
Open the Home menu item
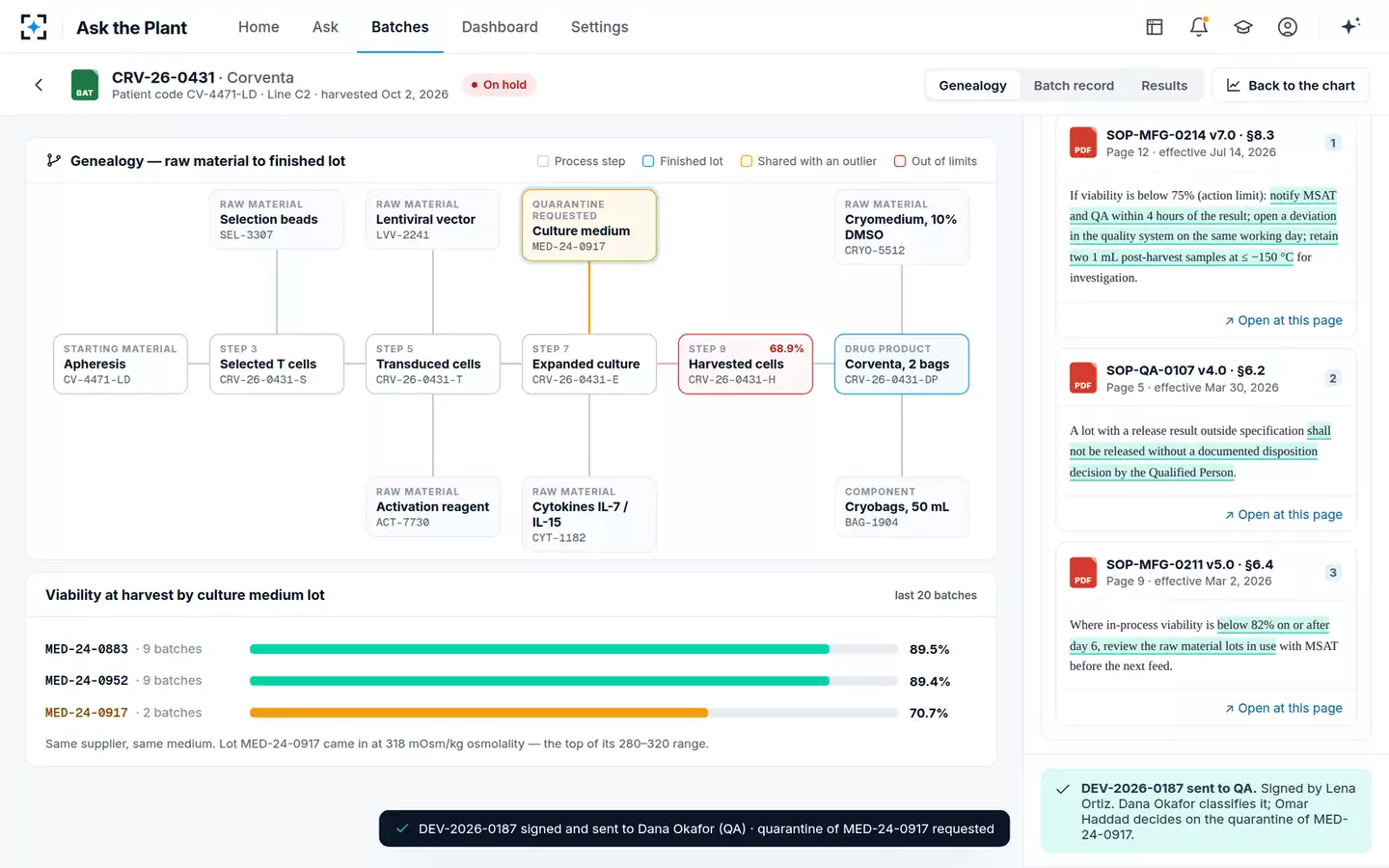coord(259,27)
